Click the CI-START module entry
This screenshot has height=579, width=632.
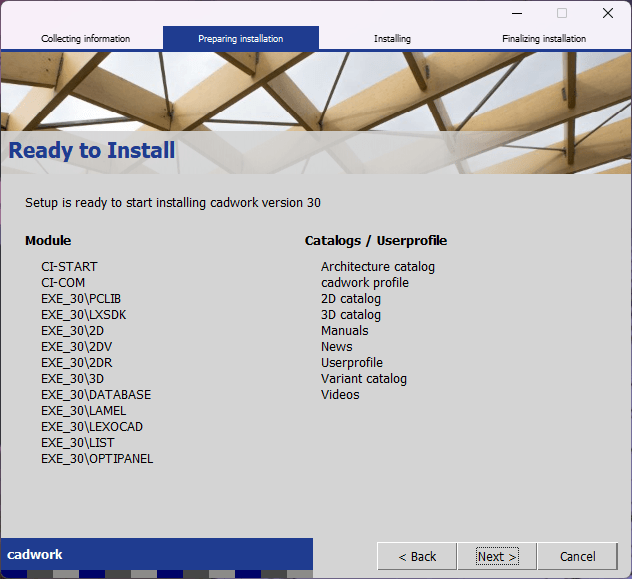pos(69,267)
